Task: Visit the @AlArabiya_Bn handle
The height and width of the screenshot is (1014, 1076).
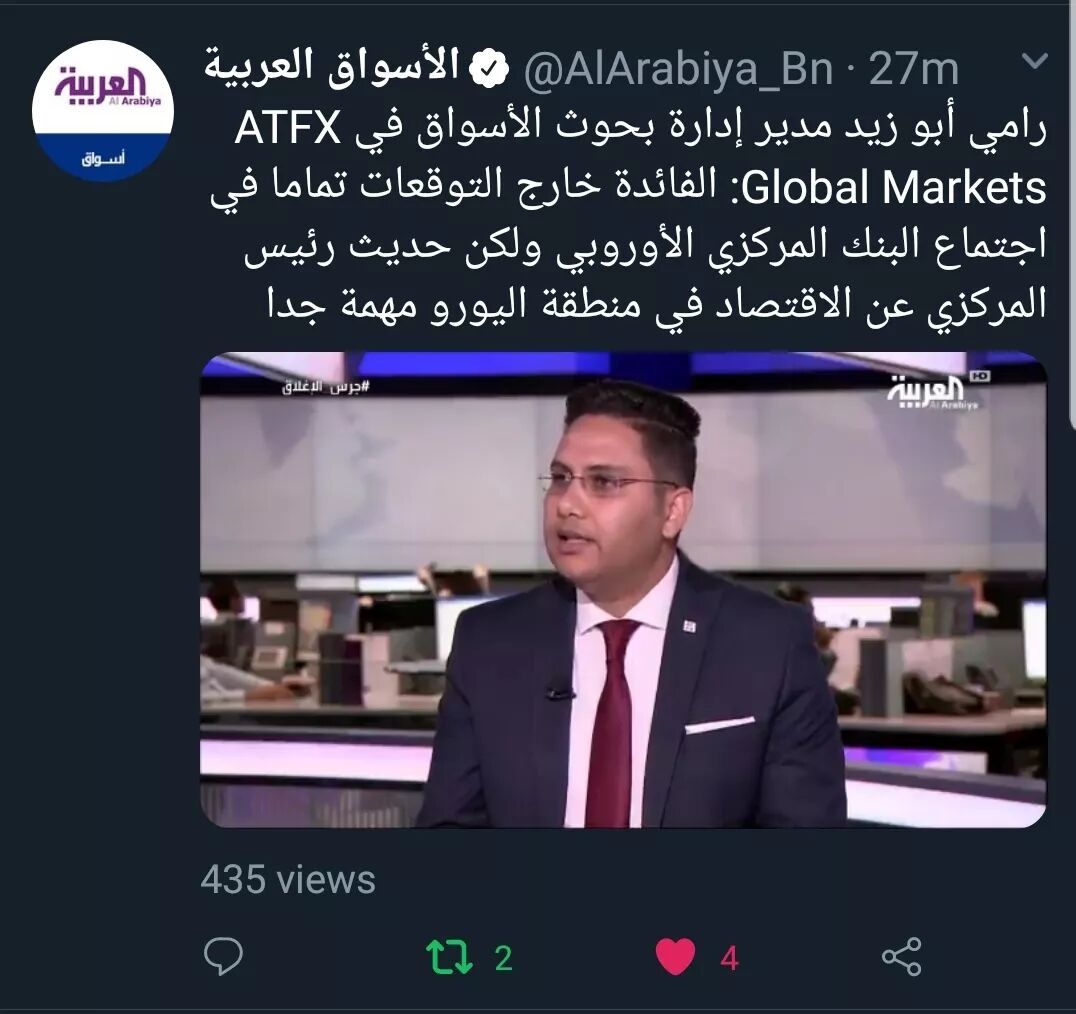Action: click(x=678, y=70)
